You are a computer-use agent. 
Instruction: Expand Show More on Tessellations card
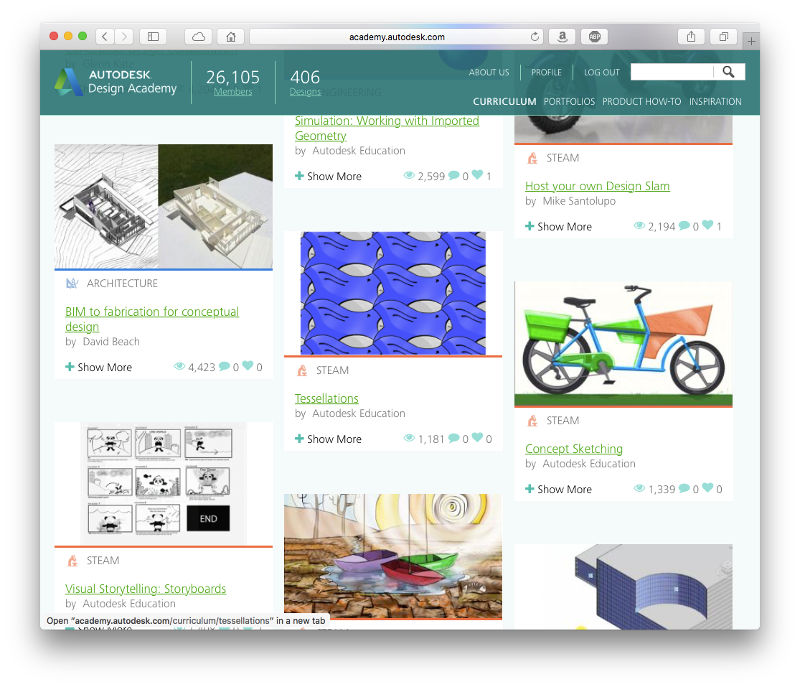coord(328,439)
